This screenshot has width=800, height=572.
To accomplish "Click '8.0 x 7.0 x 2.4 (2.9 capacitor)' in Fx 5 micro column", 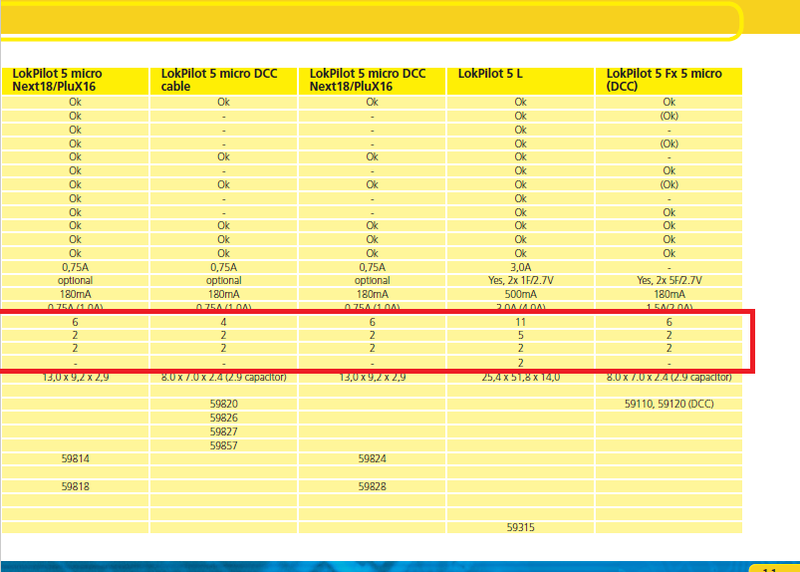I will pos(669,378).
